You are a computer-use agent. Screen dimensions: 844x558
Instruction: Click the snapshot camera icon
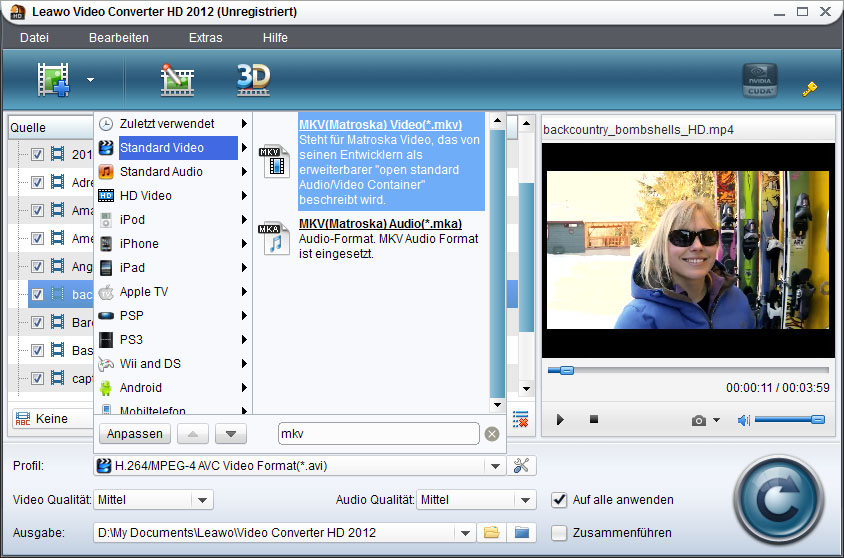click(699, 420)
